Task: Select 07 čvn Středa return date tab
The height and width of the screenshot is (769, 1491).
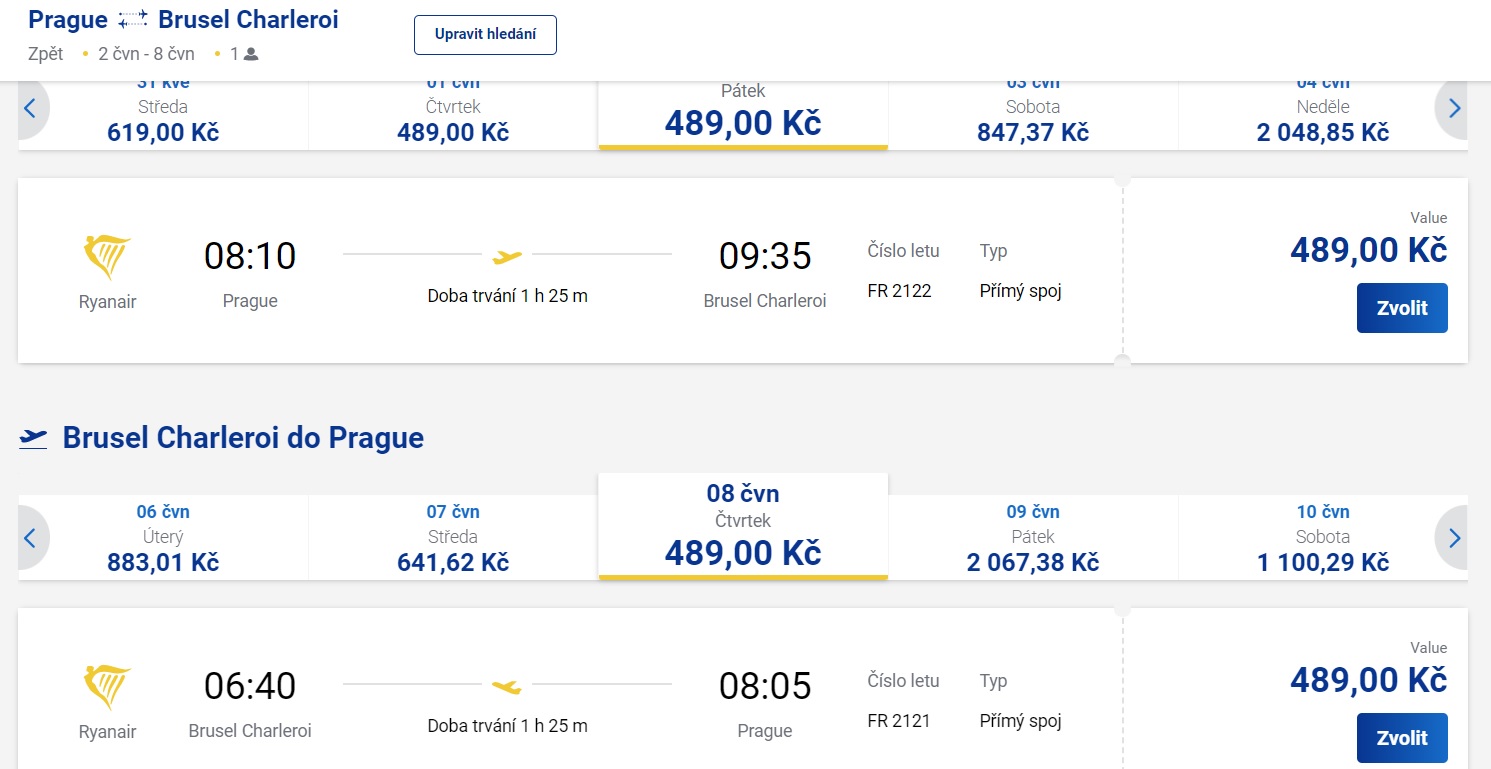Action: [x=453, y=538]
